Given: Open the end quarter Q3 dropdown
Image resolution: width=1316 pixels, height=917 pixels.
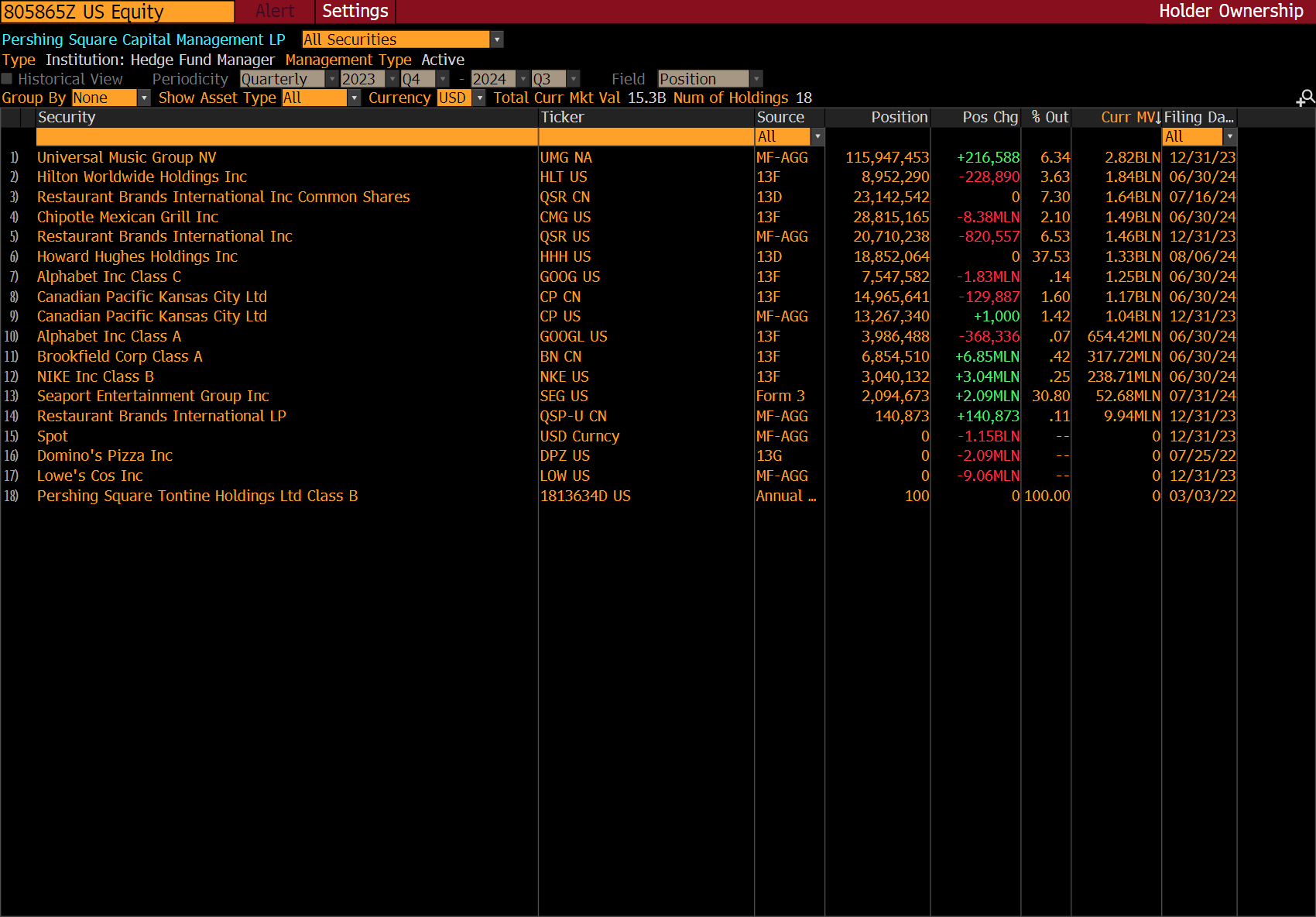Looking at the screenshot, I should tap(556, 79).
